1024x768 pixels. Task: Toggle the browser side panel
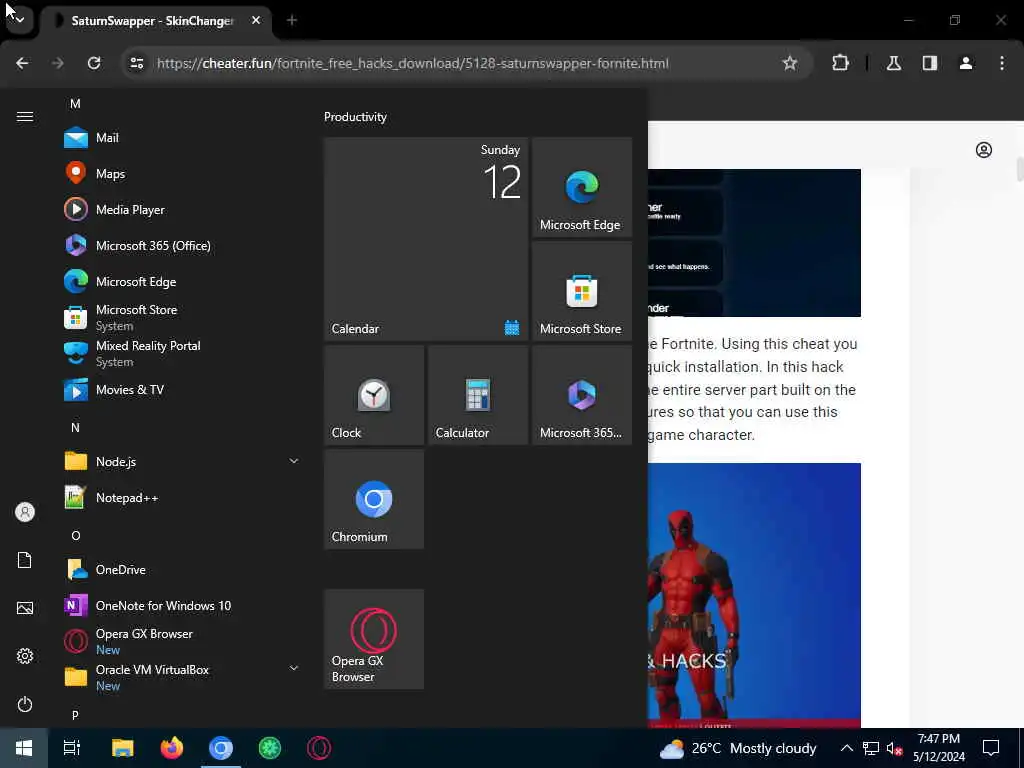point(929,63)
